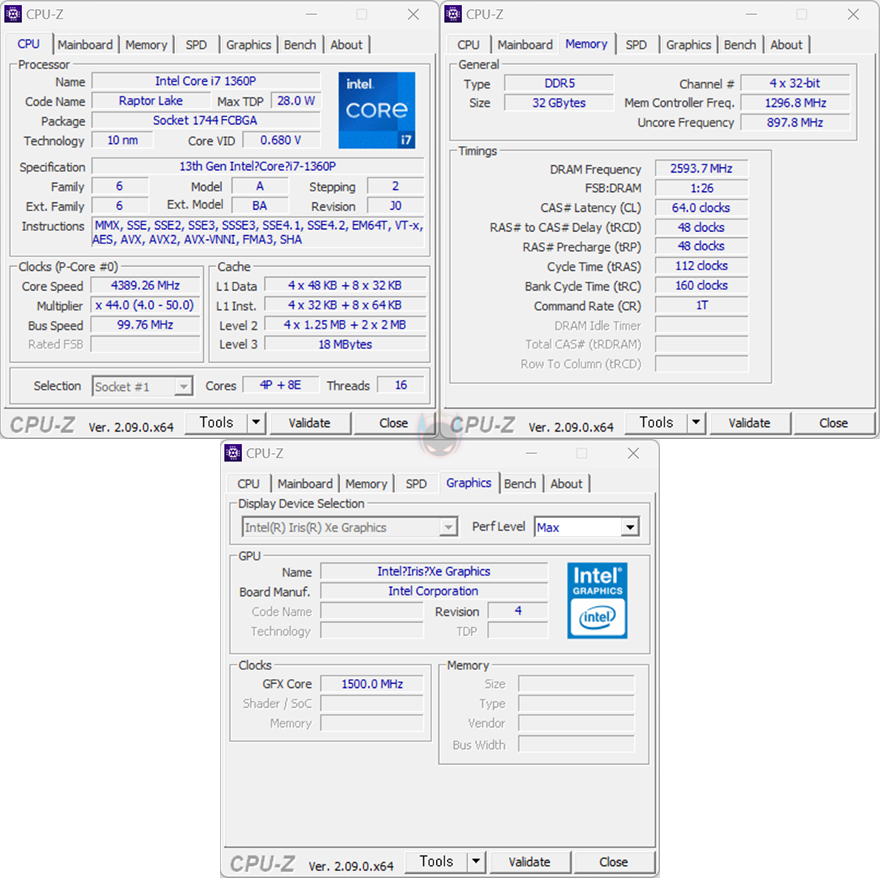
Task: Click the GPU Board Manuf. Intel Corporation field
Action: (434, 591)
